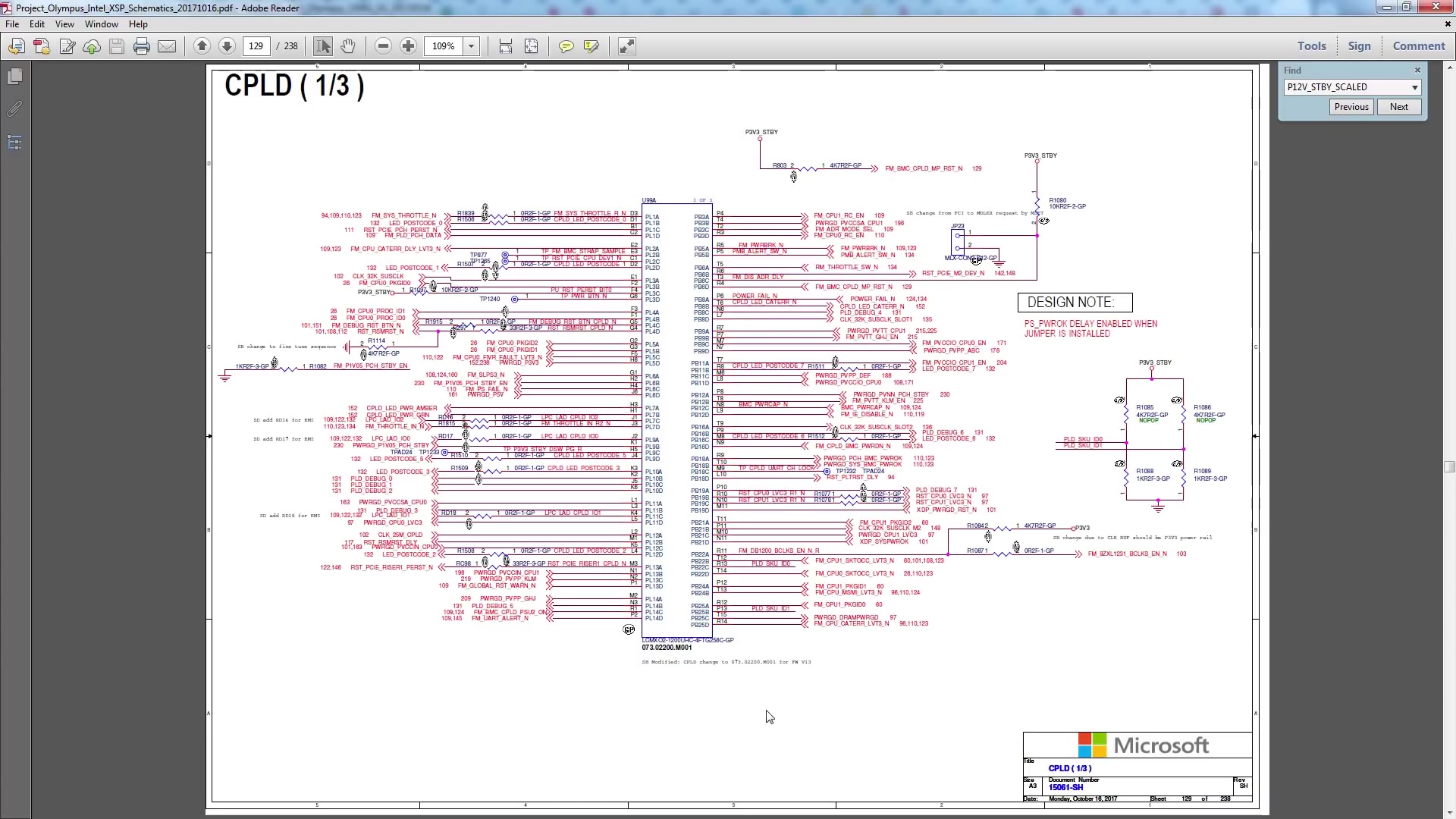Select the Hand tool

(348, 46)
